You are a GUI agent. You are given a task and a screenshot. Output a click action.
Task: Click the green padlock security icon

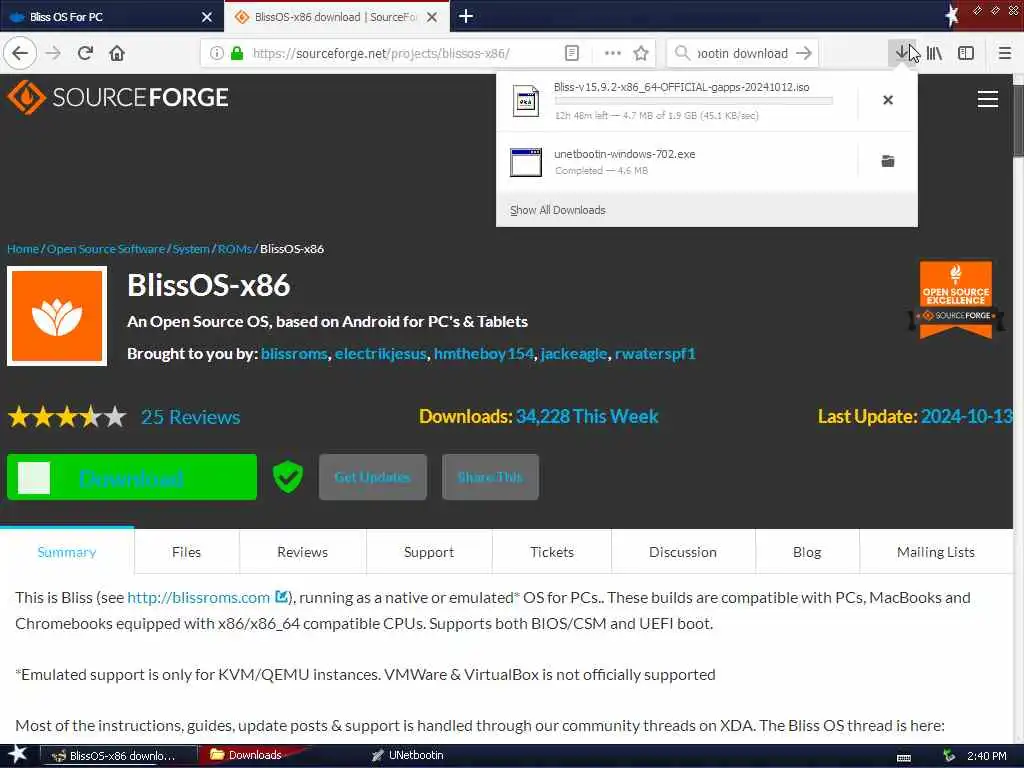click(237, 53)
